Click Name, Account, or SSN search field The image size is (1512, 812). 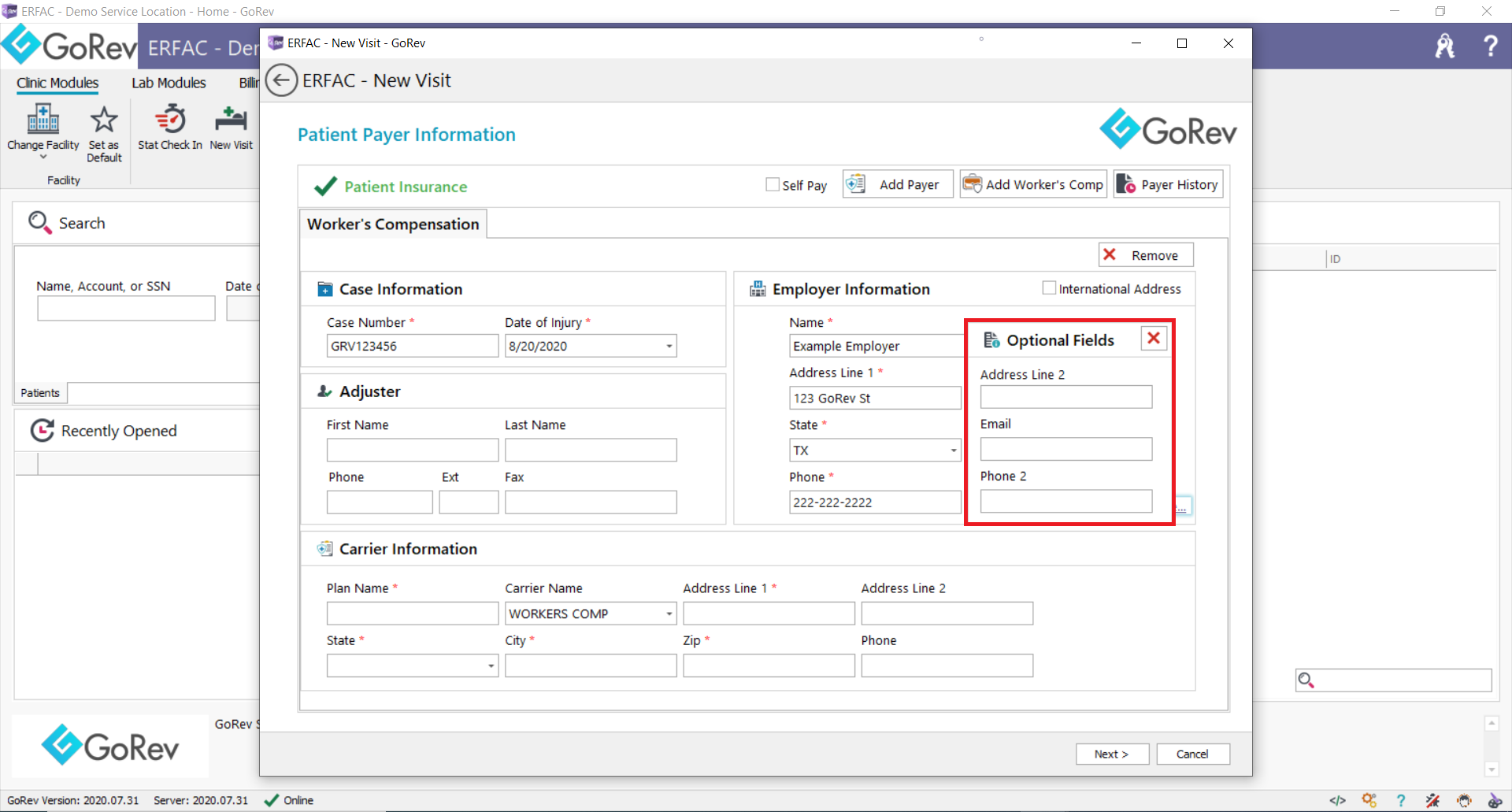(126, 308)
